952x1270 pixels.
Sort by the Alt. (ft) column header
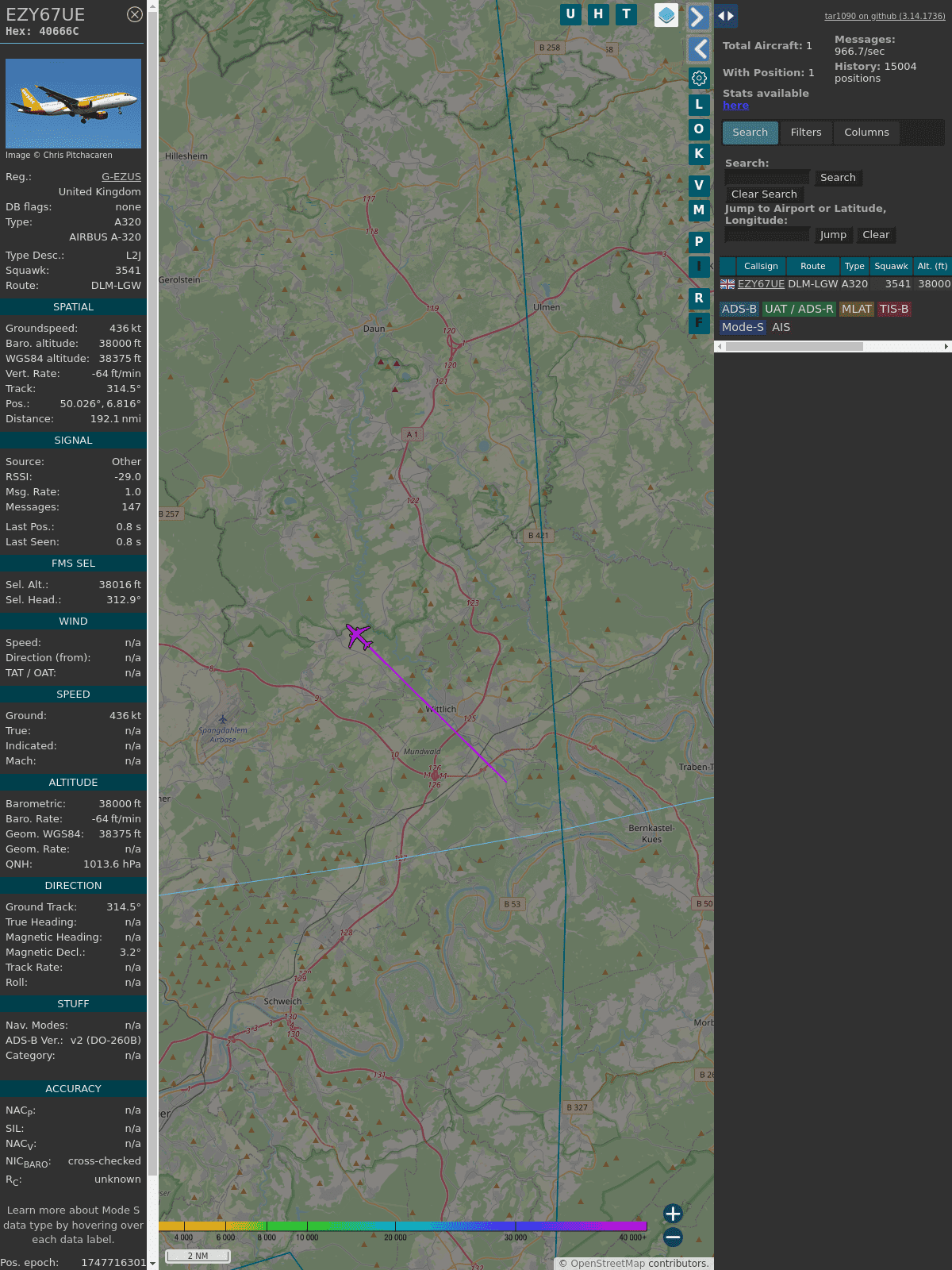(932, 266)
